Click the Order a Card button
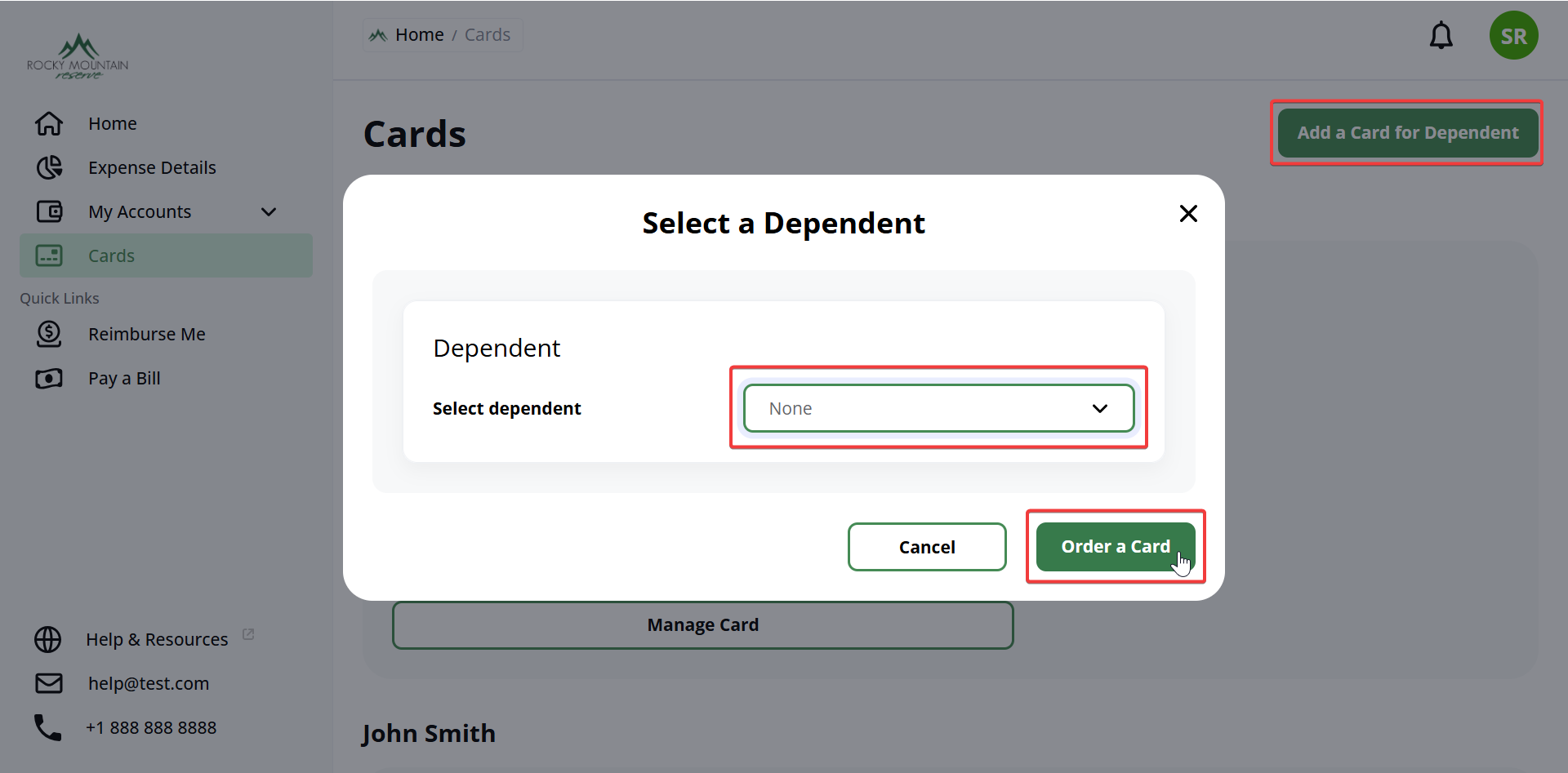Image resolution: width=1568 pixels, height=773 pixels. (x=1115, y=546)
